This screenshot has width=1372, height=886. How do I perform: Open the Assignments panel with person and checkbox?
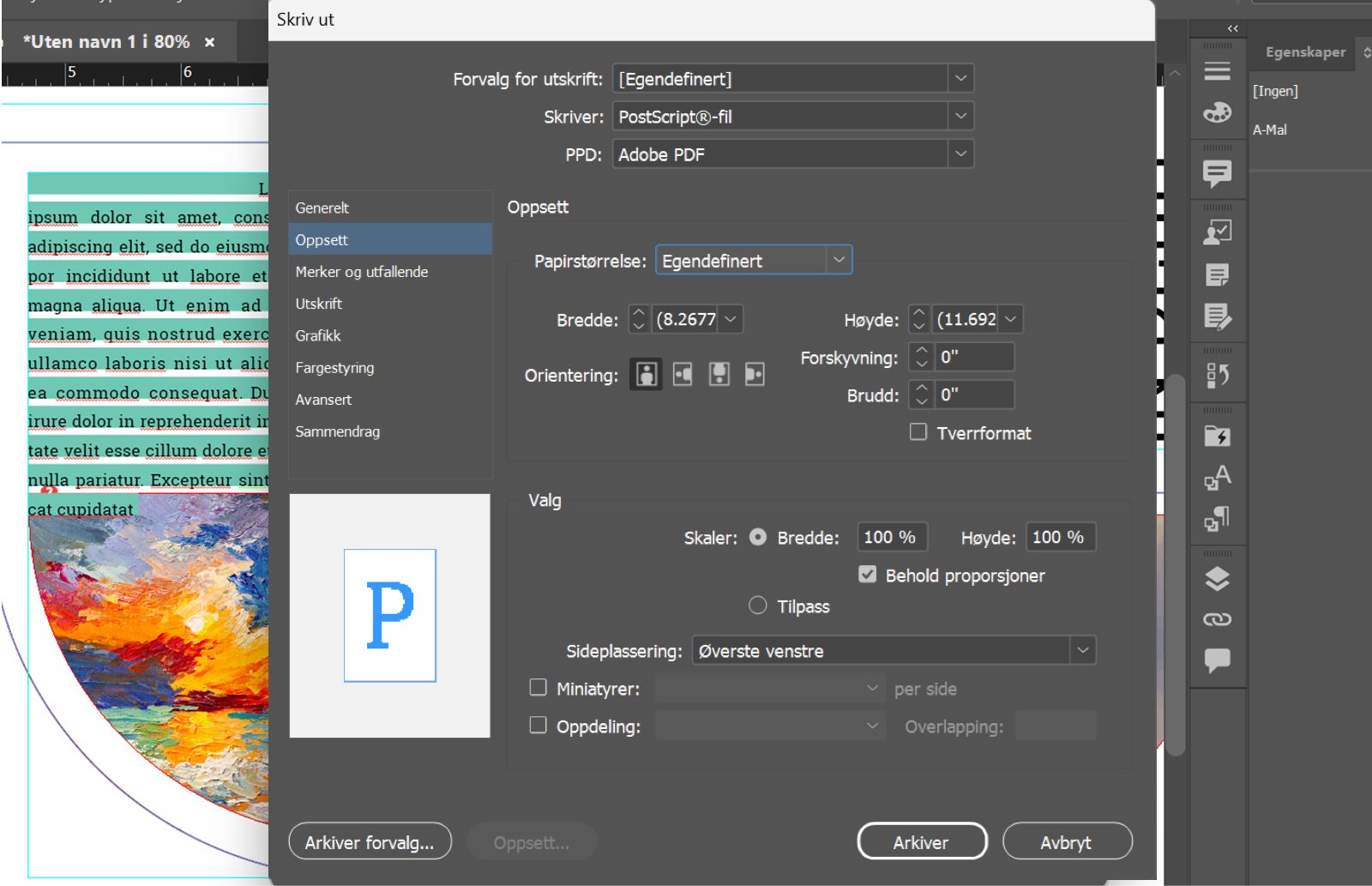tap(1217, 232)
